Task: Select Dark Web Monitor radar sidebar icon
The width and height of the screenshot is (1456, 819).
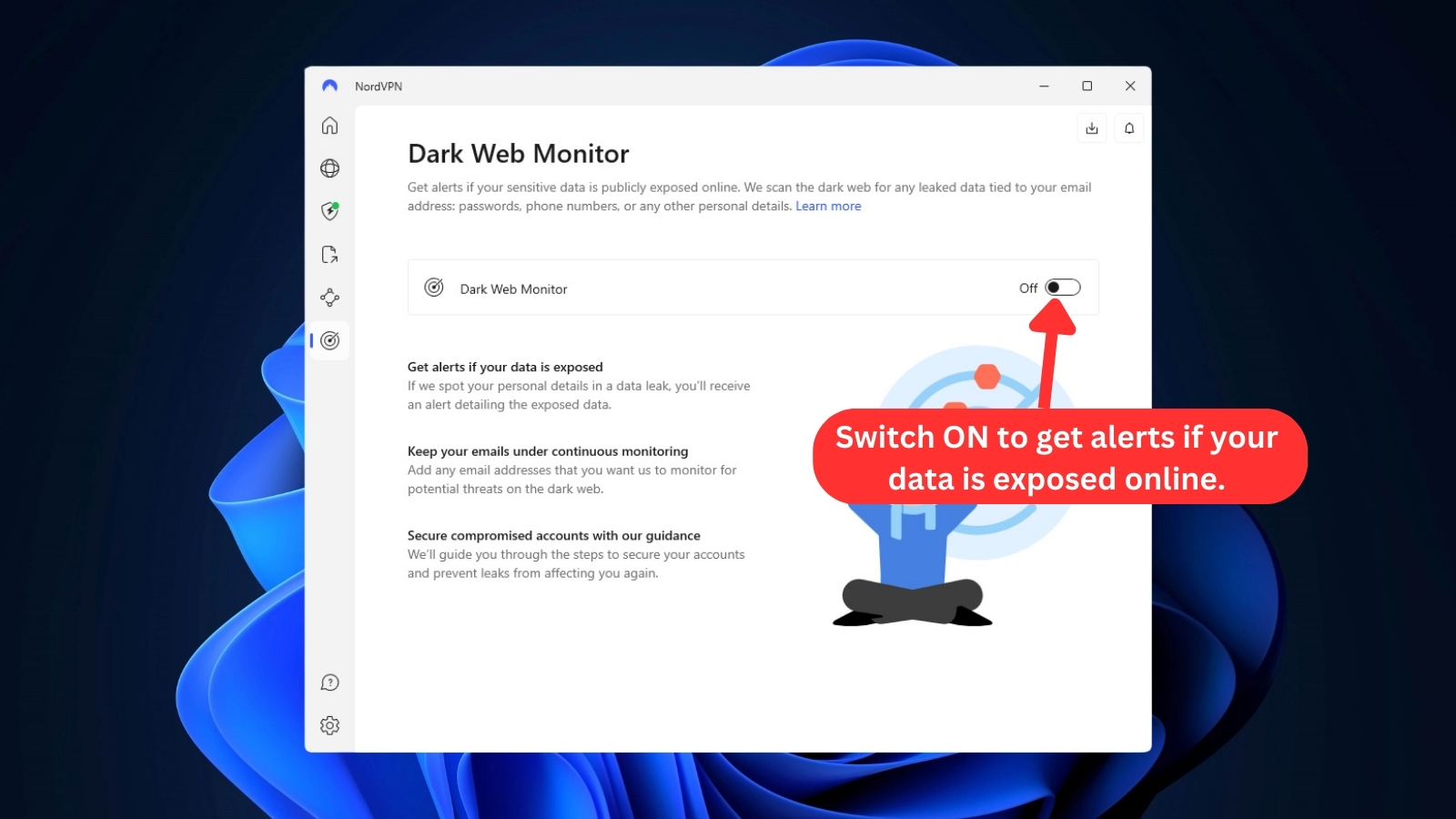Action: [329, 340]
